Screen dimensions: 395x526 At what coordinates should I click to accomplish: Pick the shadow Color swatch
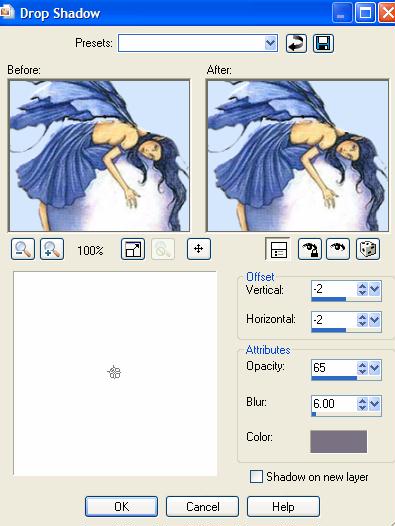339,442
